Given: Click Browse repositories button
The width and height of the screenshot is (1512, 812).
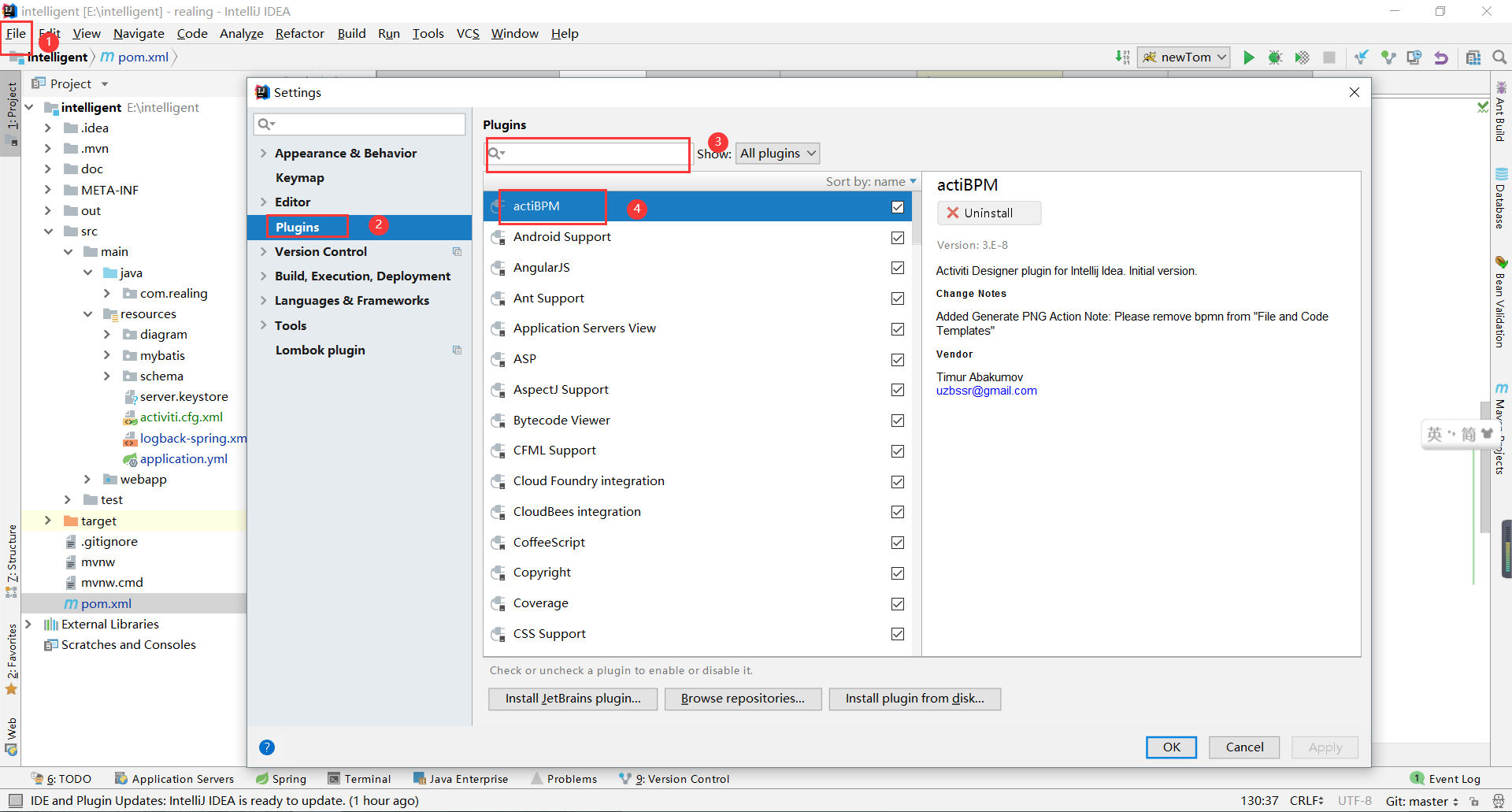Looking at the screenshot, I should [x=743, y=699].
